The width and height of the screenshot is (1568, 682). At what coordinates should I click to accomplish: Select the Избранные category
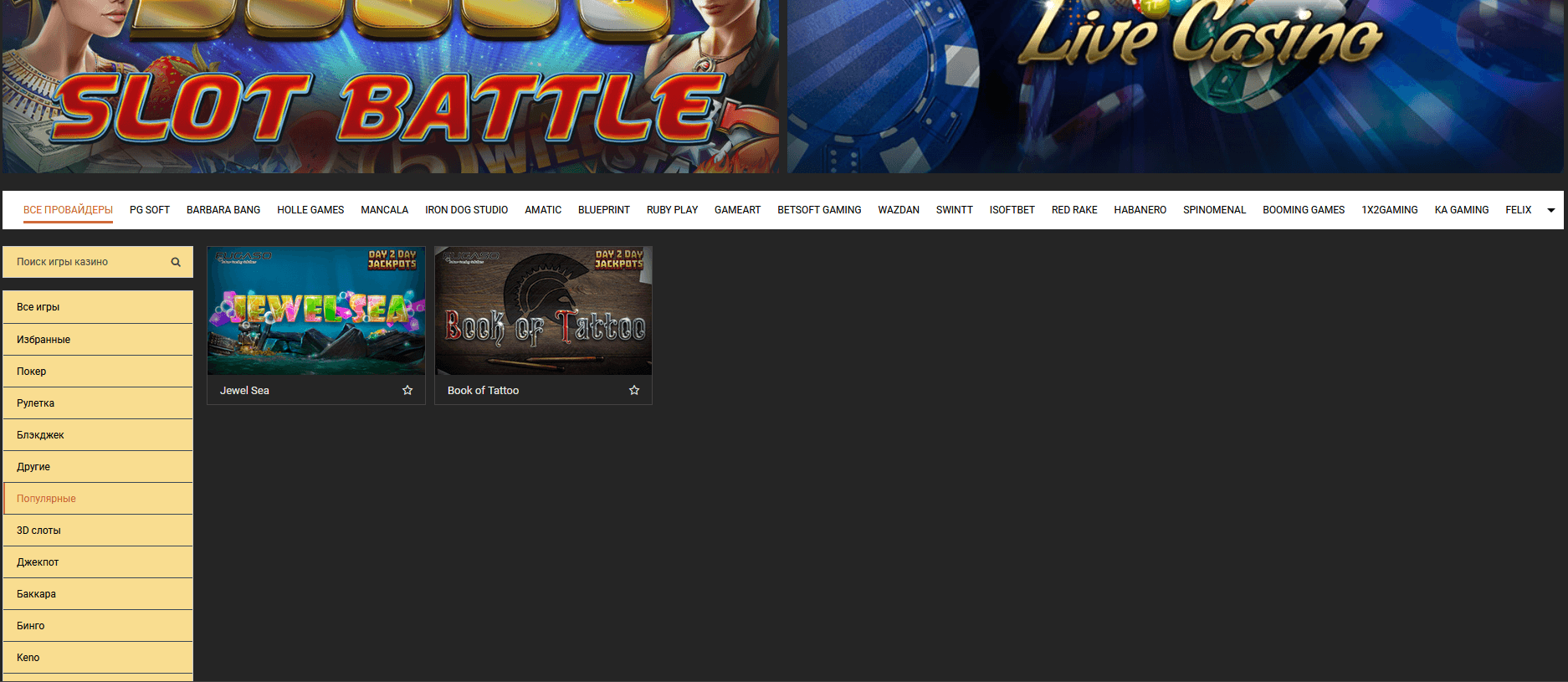(x=98, y=340)
